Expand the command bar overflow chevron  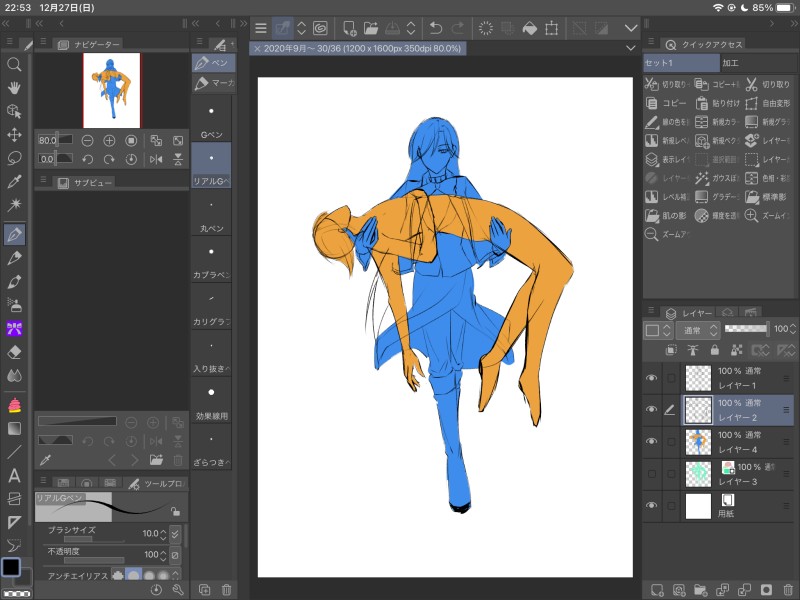[x=630, y=28]
